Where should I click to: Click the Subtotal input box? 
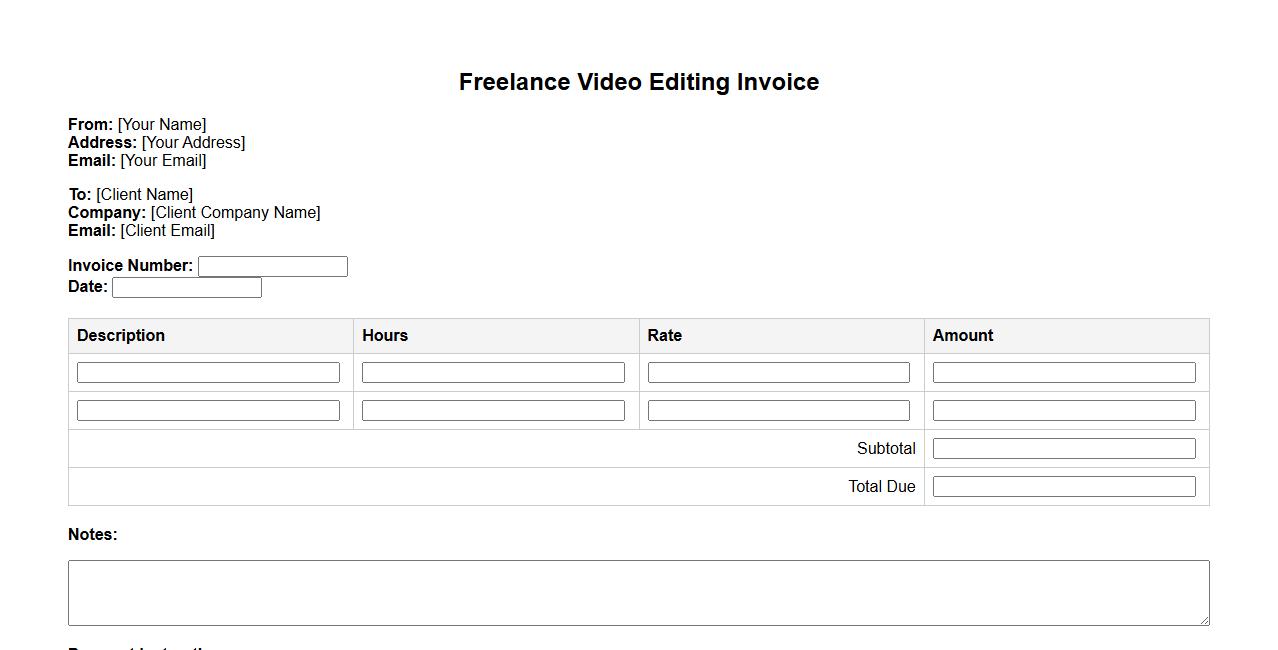click(1063, 449)
